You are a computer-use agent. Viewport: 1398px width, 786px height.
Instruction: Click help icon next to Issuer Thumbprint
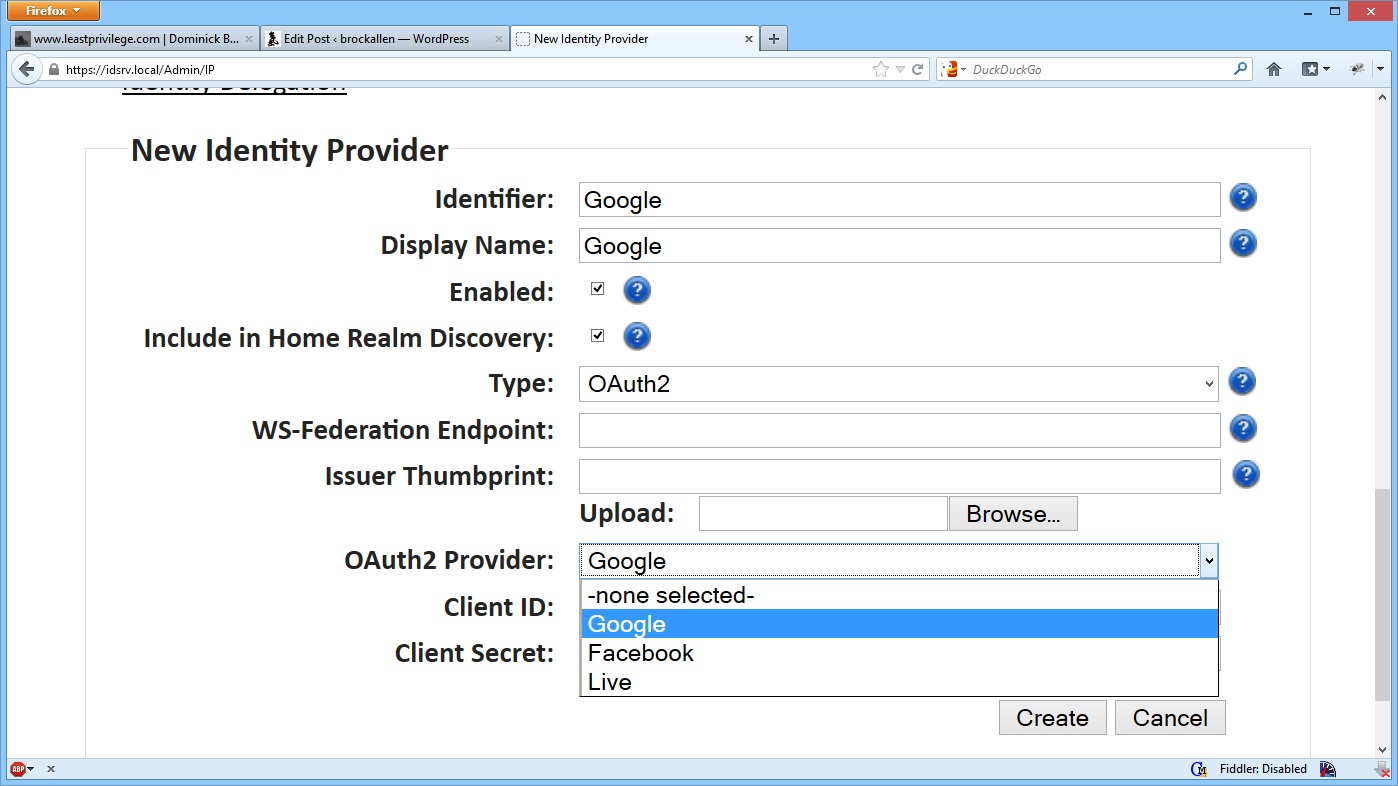(x=1245, y=475)
